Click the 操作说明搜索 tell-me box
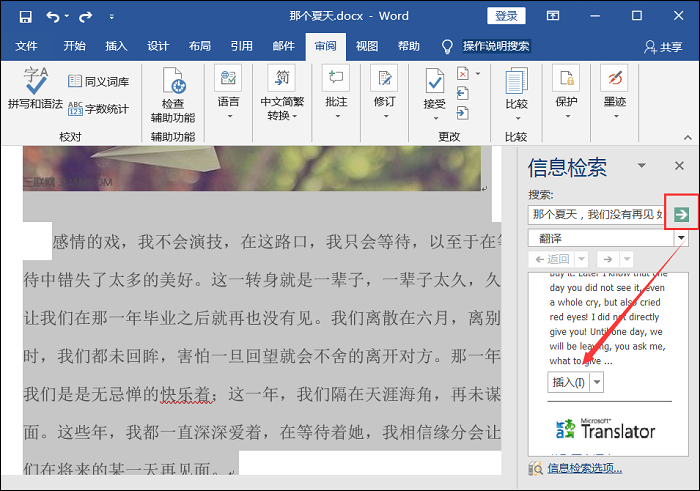The image size is (700, 491). 496,46
